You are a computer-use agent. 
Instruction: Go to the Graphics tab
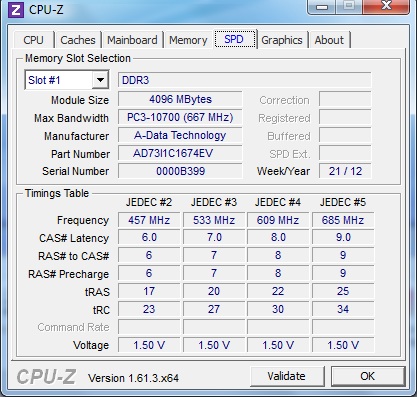coord(282,40)
